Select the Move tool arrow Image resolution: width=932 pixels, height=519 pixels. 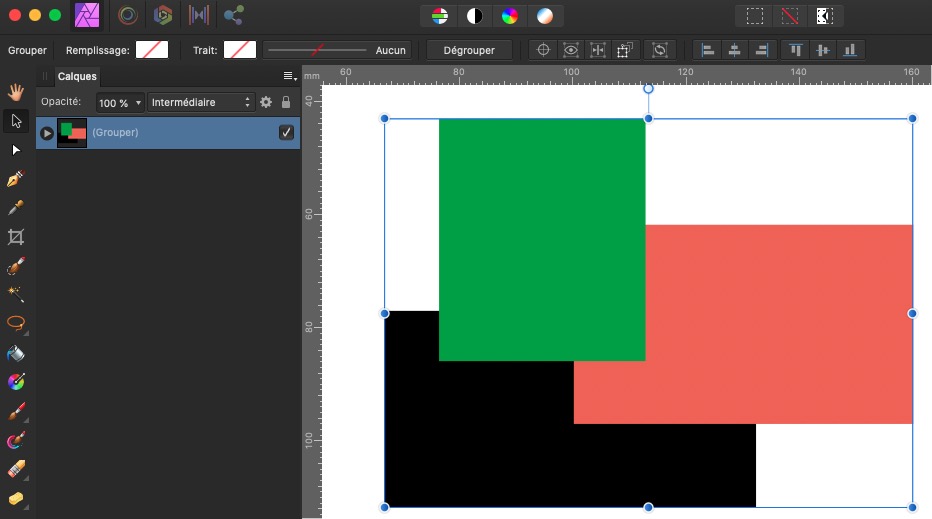[x=16, y=121]
